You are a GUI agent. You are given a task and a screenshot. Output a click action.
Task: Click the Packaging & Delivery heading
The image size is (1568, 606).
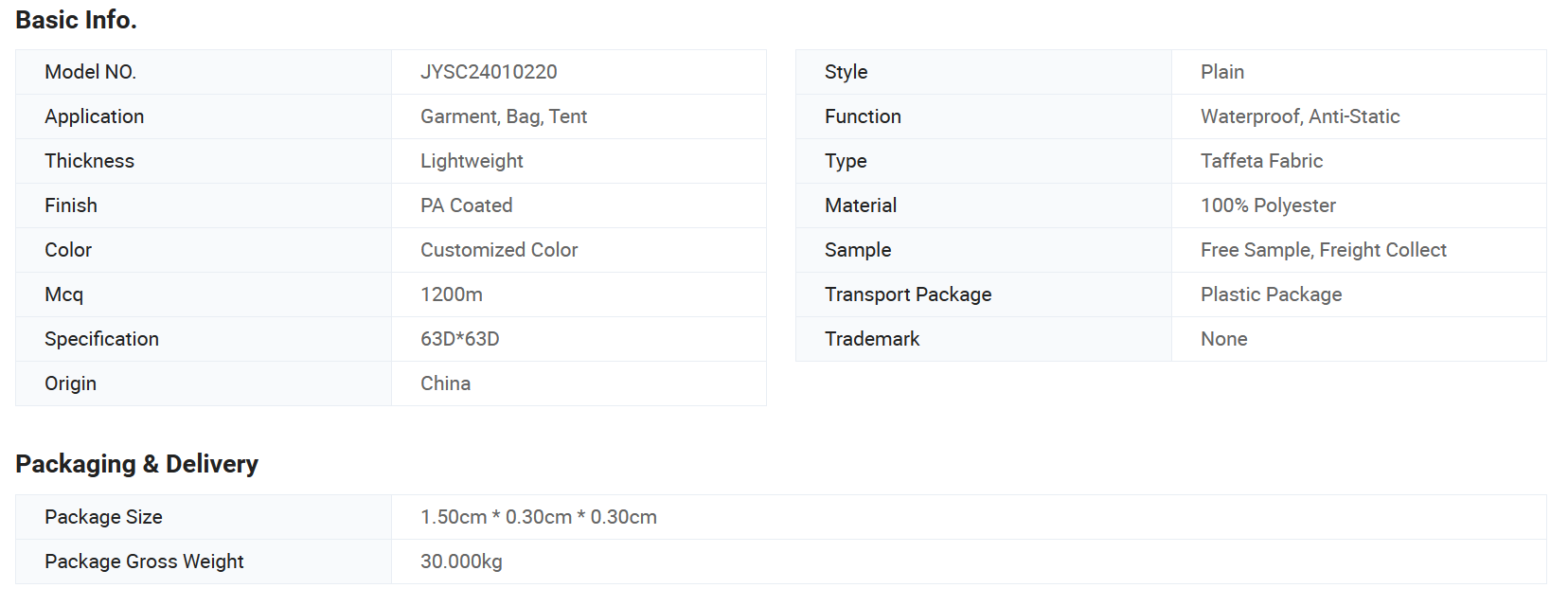coord(136,464)
